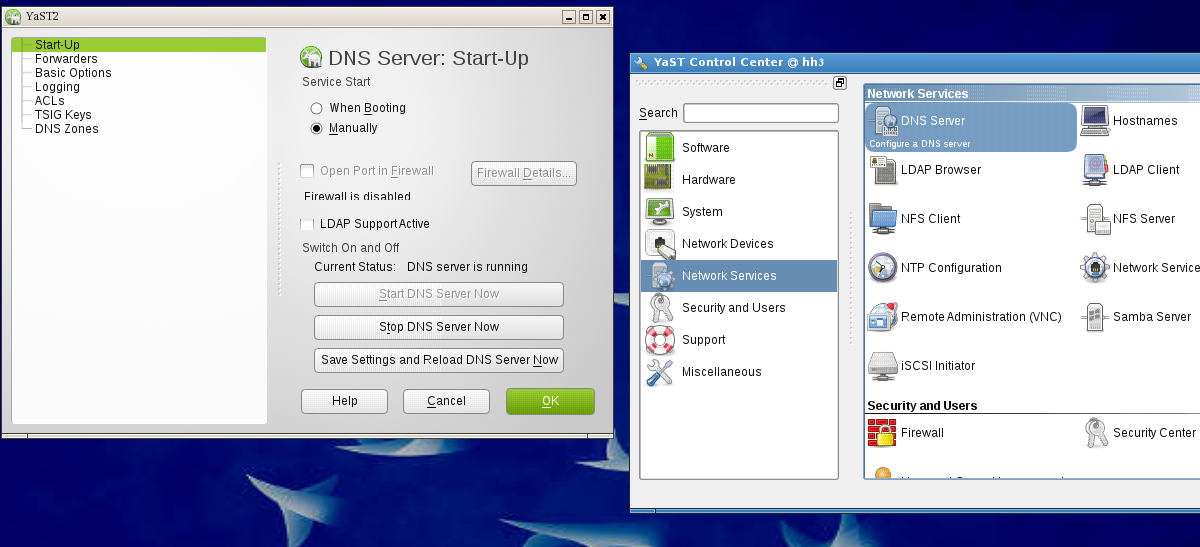The width and height of the screenshot is (1200, 547).
Task: Open the Hostnames module icon
Action: 1095,121
